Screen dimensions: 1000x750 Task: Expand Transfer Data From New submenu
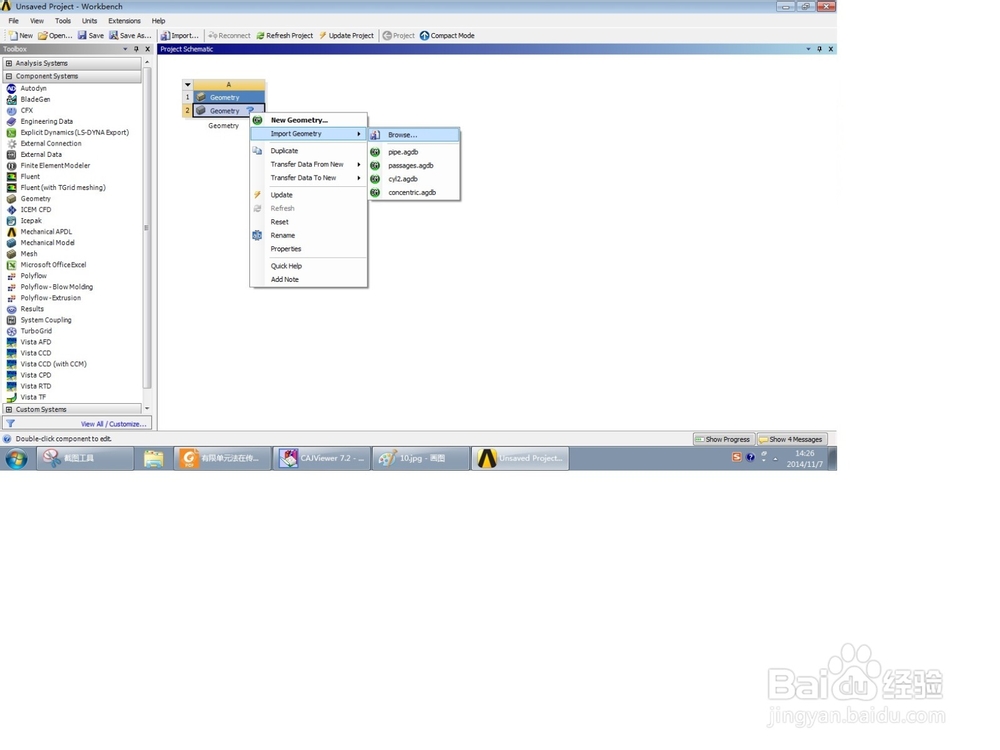[x=358, y=165]
